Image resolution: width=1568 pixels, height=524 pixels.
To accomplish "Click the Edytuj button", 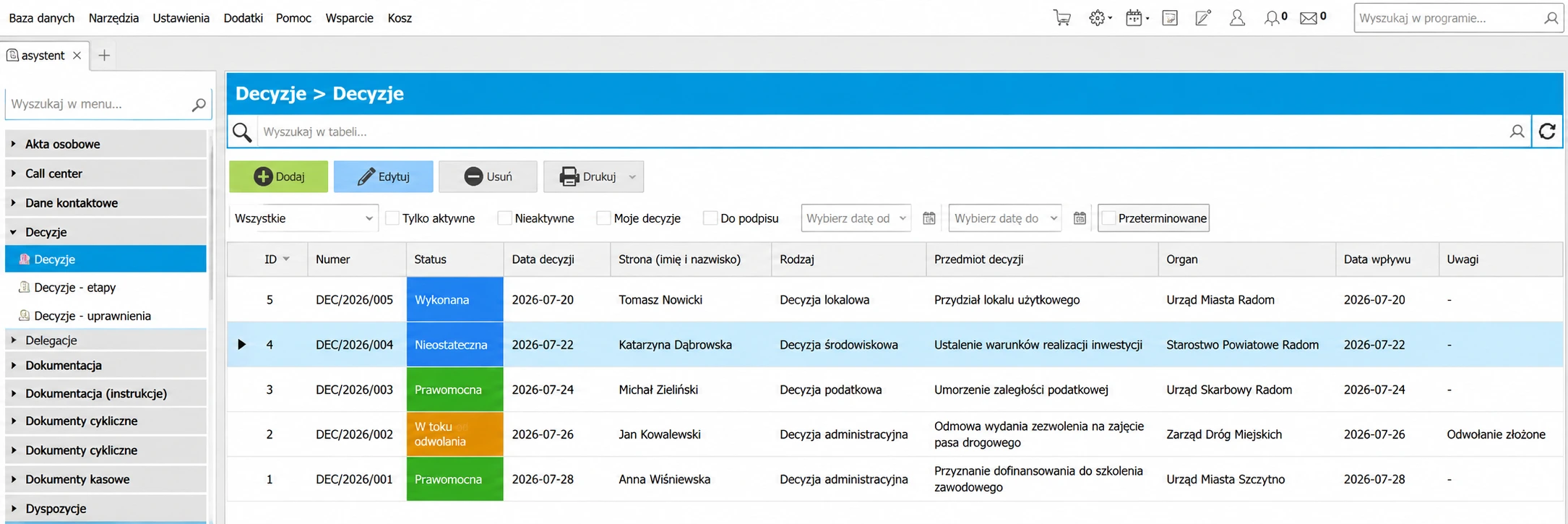I will click(x=383, y=176).
